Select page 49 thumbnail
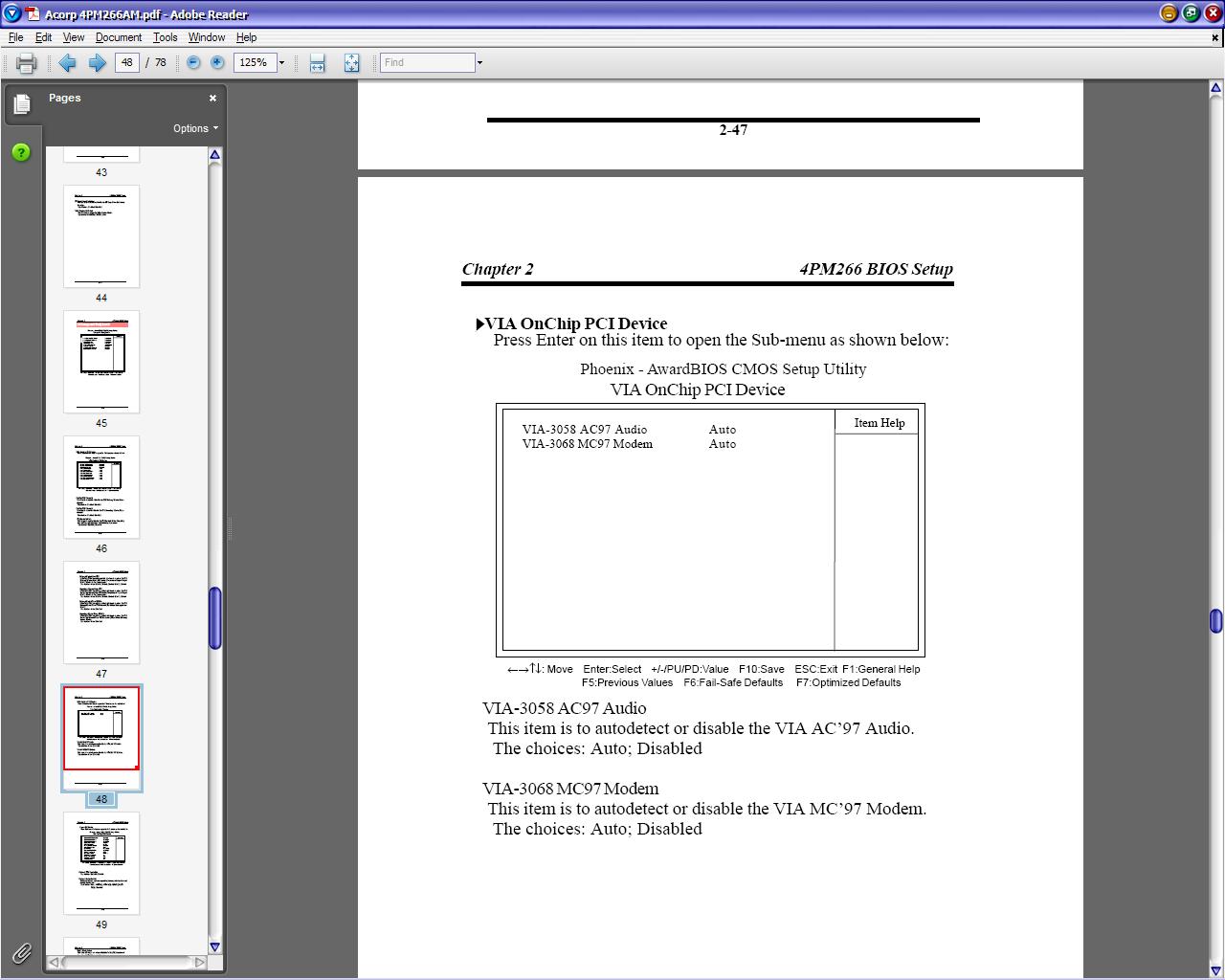The width and height of the screenshot is (1225, 980). [x=101, y=863]
